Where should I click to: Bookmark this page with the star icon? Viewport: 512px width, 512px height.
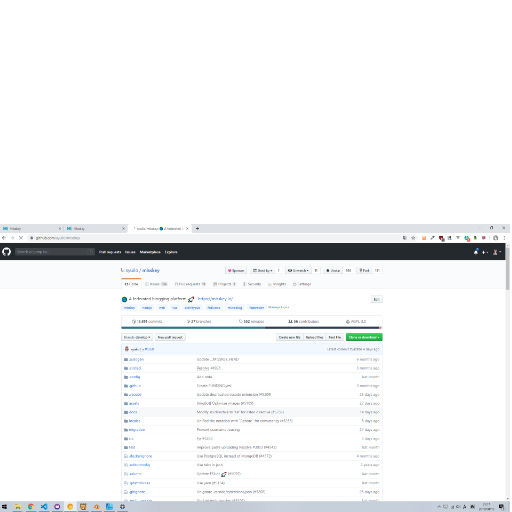[413, 238]
